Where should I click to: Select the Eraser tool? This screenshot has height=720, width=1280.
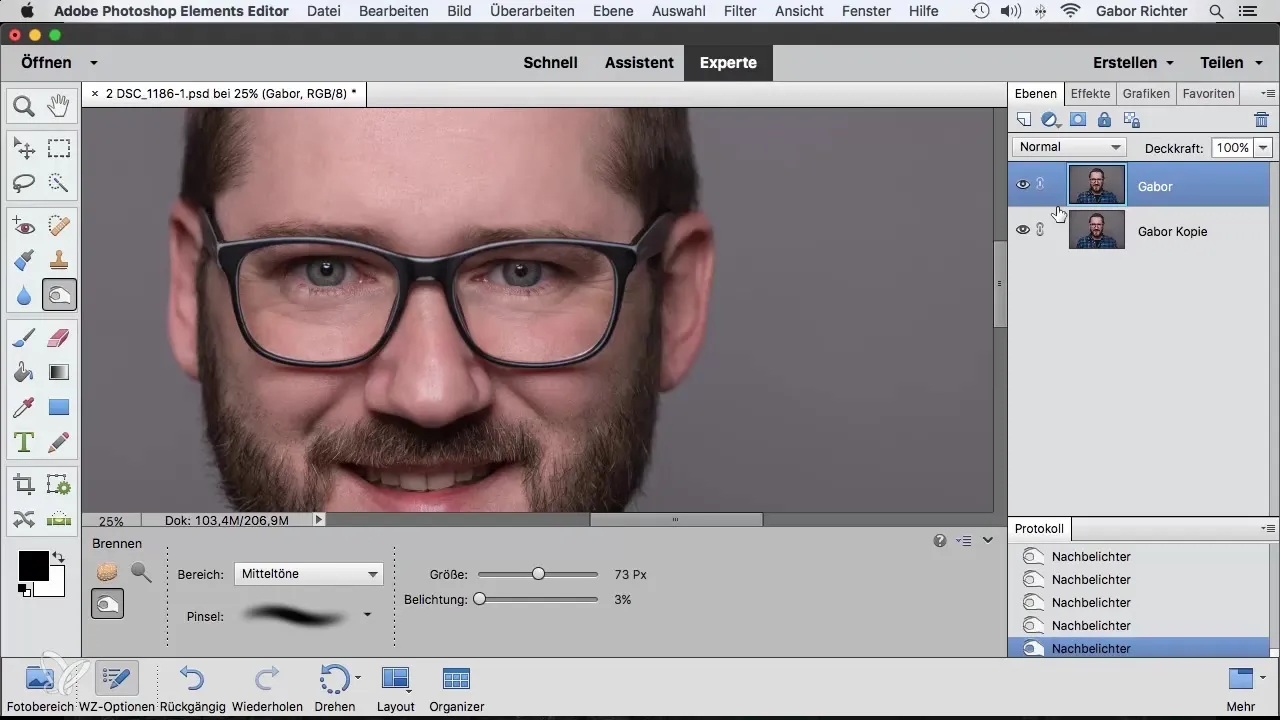pyautogui.click(x=59, y=340)
